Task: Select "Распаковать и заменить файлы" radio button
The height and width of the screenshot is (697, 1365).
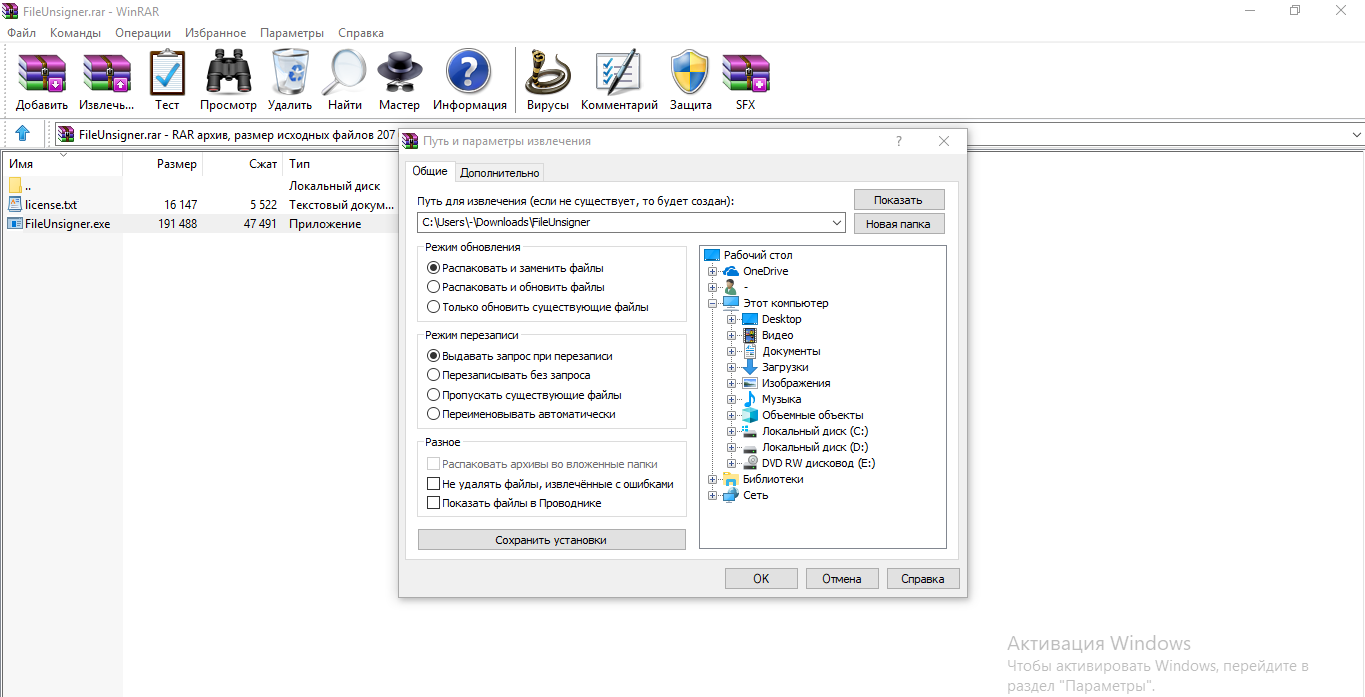Action: [x=433, y=268]
